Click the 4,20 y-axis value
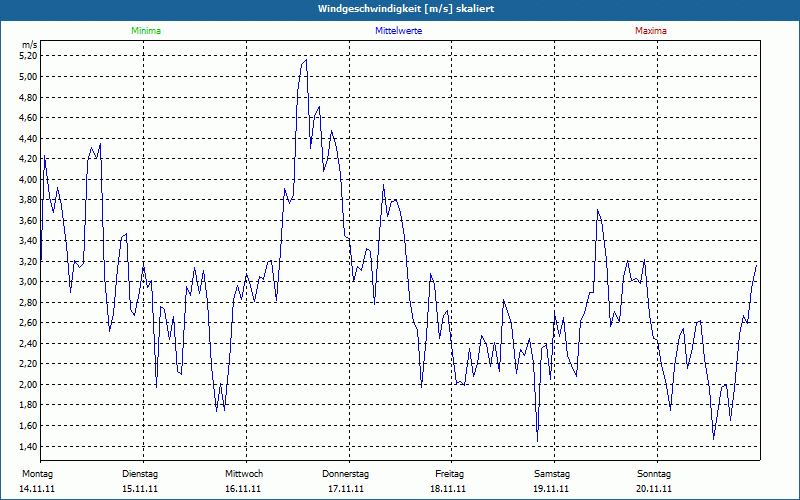Screen dimensions: 800x500 28,159
